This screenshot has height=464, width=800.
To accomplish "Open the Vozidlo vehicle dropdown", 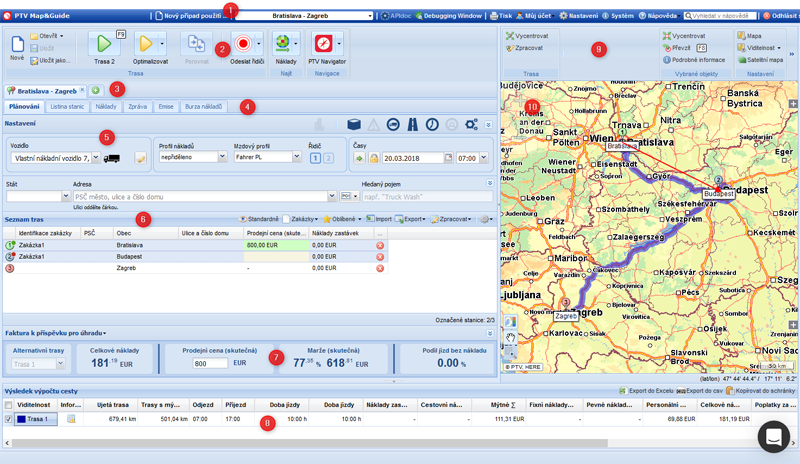I will tap(95, 158).
